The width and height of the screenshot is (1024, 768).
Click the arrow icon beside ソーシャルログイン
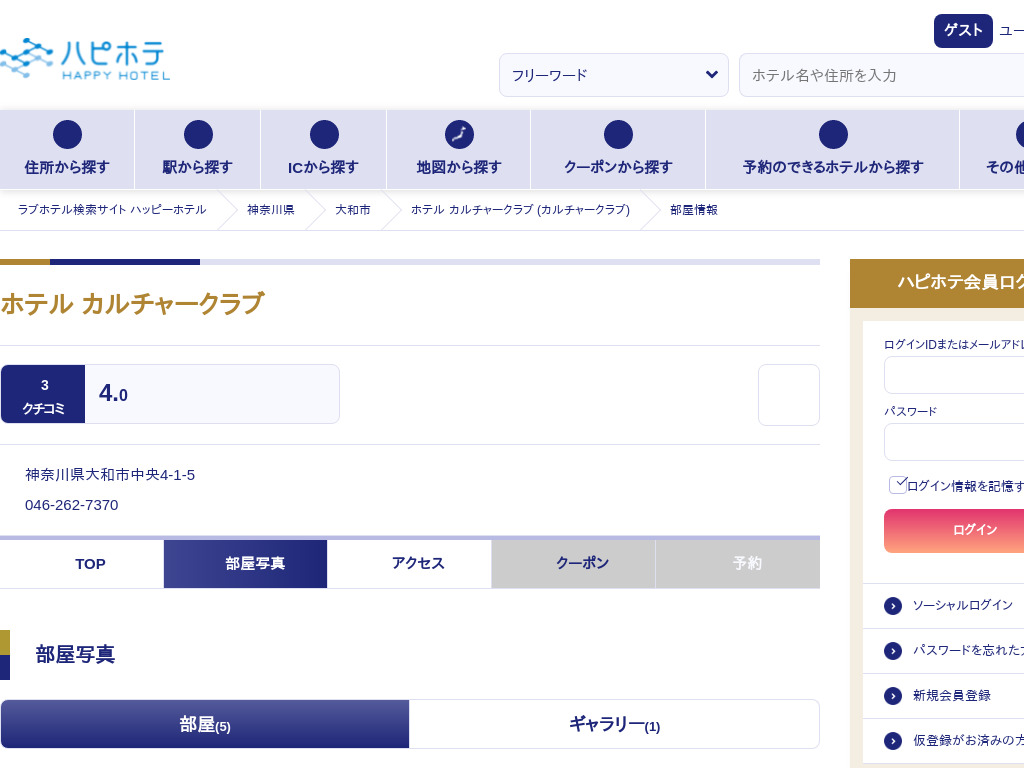[893, 606]
